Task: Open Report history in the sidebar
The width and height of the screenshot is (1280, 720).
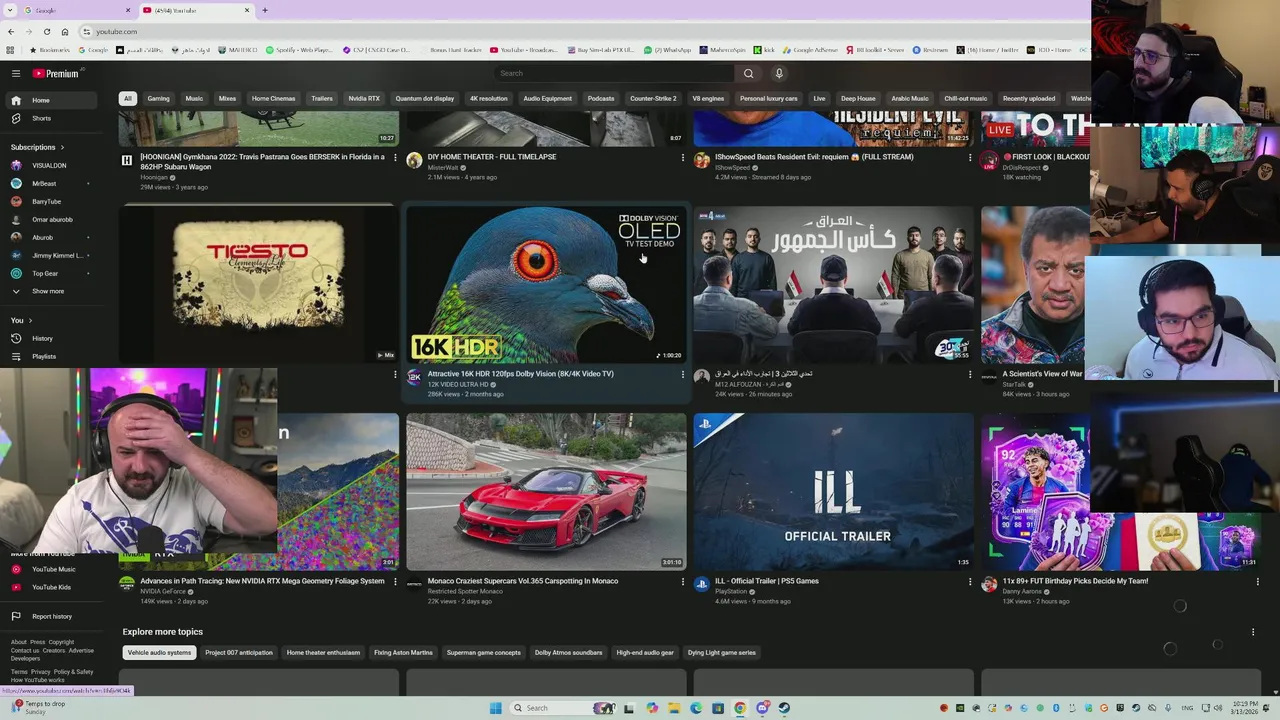Action: 52,616
